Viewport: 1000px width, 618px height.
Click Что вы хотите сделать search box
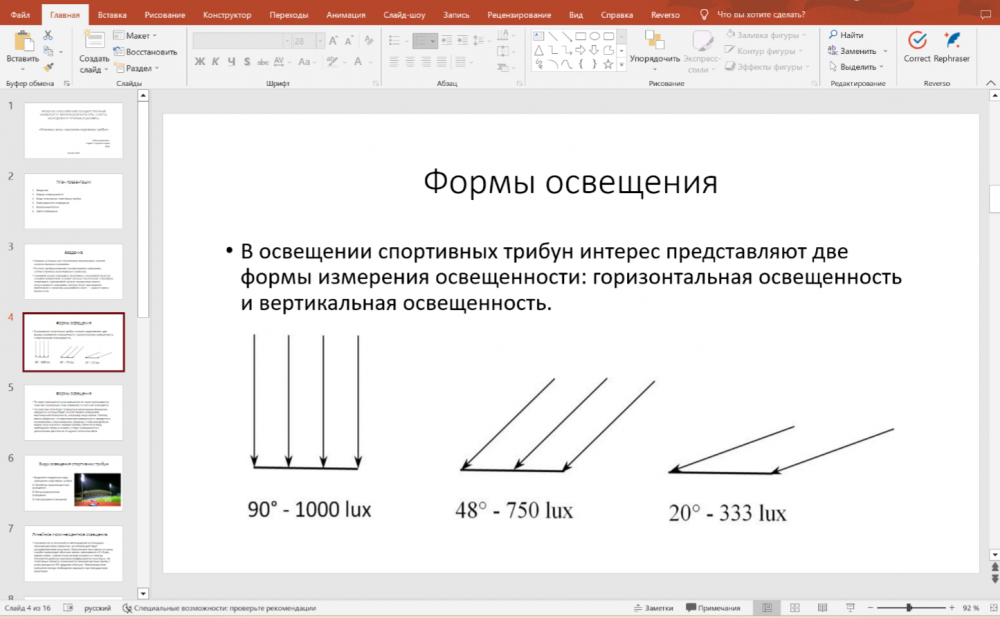(x=761, y=14)
